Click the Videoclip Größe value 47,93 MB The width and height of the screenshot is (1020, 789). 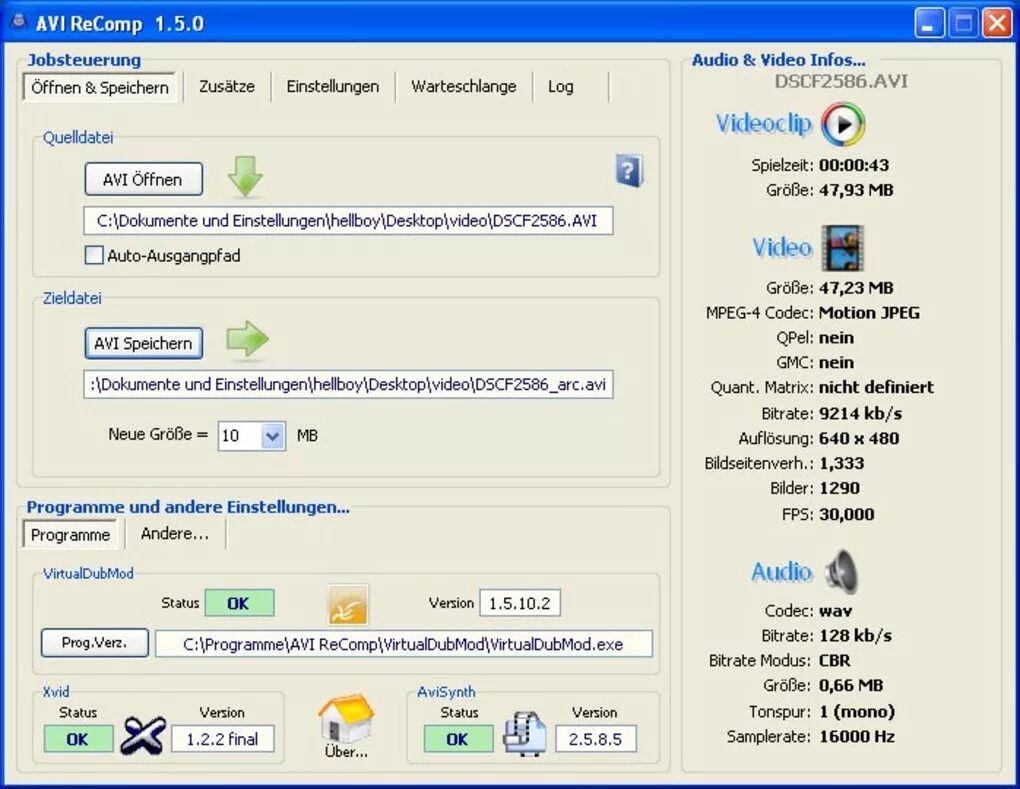856,191
